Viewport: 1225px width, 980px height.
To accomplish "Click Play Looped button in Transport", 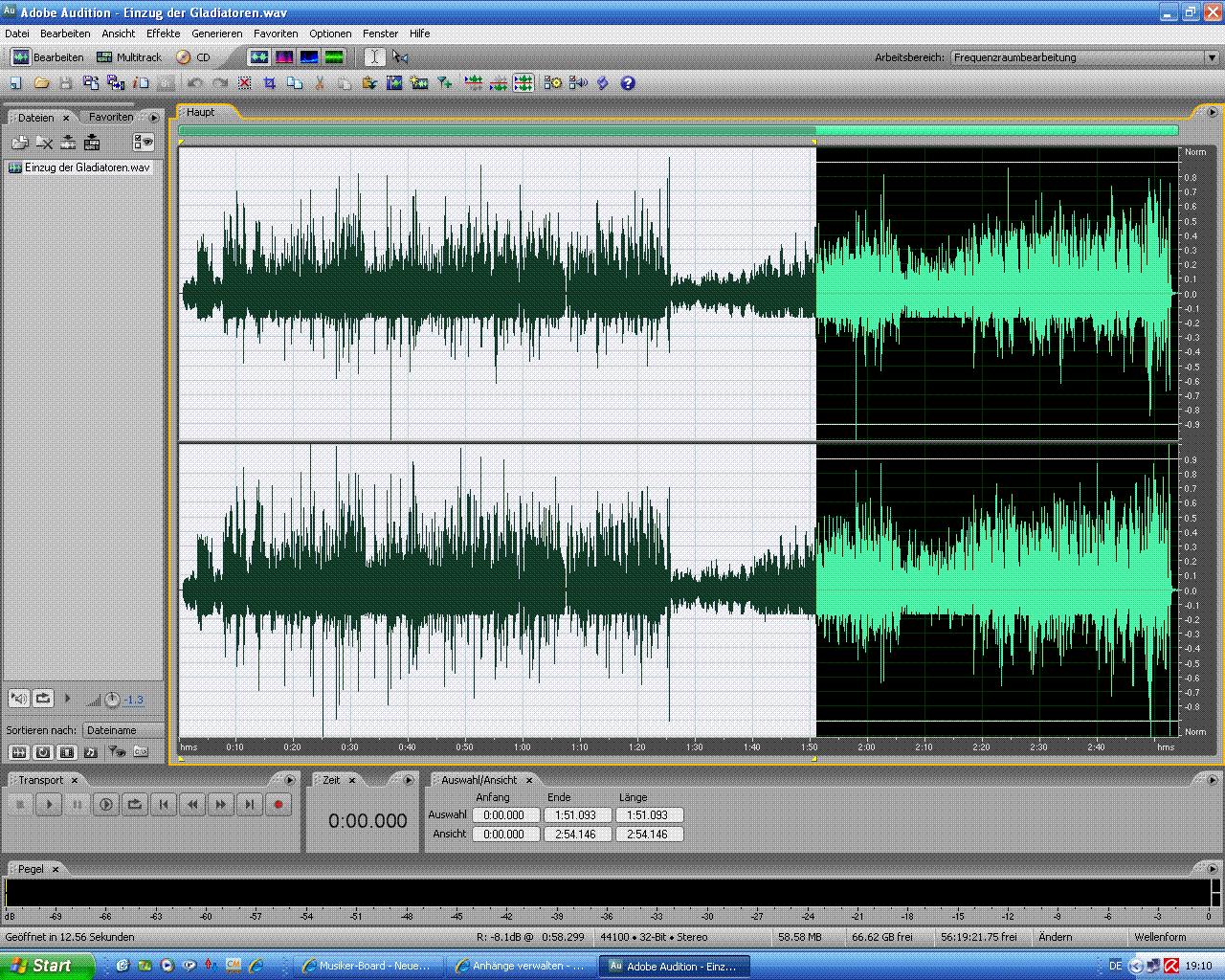I will (x=135, y=805).
